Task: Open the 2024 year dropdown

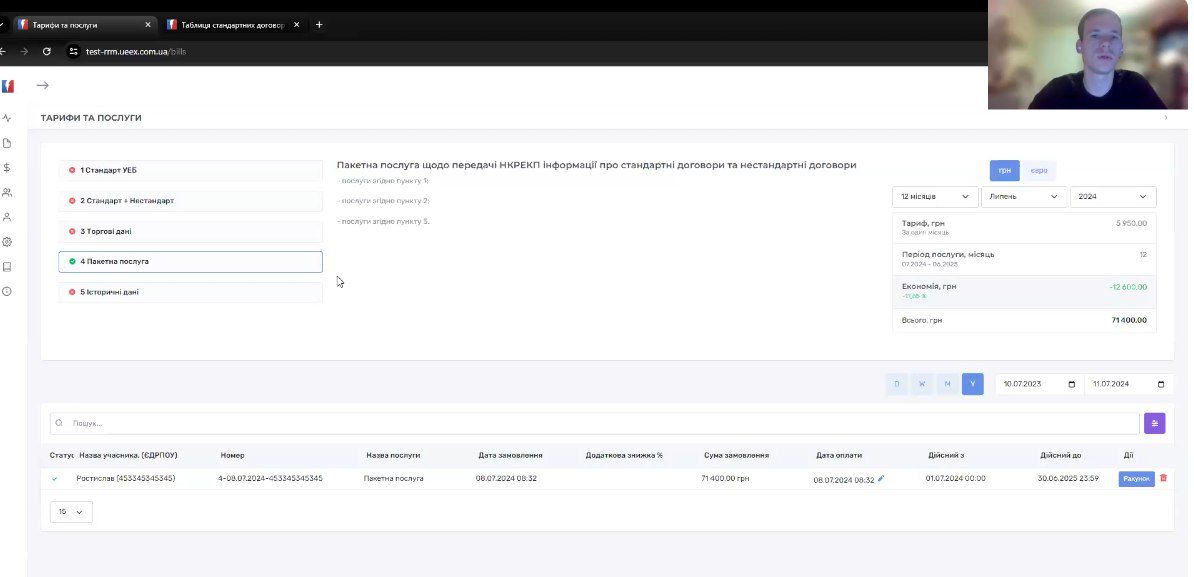Action: [x=1112, y=197]
